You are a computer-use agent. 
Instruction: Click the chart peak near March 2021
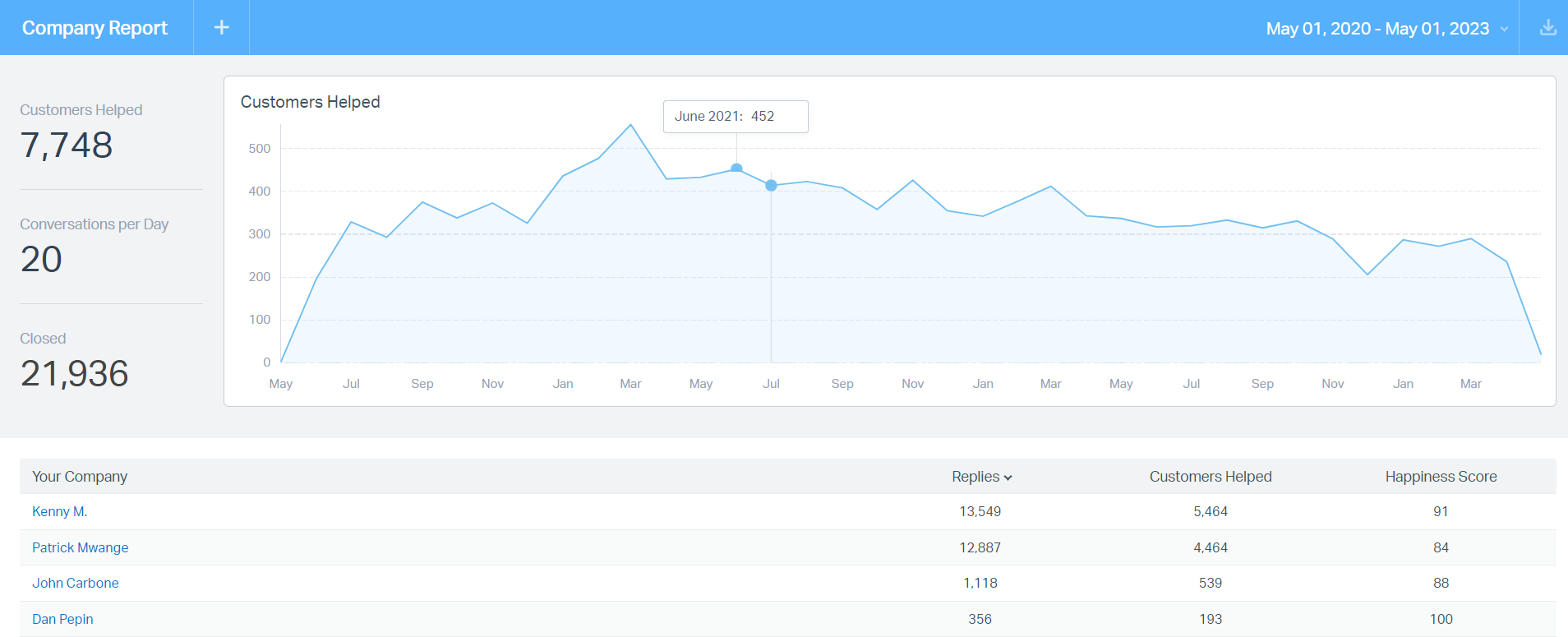tap(630, 125)
